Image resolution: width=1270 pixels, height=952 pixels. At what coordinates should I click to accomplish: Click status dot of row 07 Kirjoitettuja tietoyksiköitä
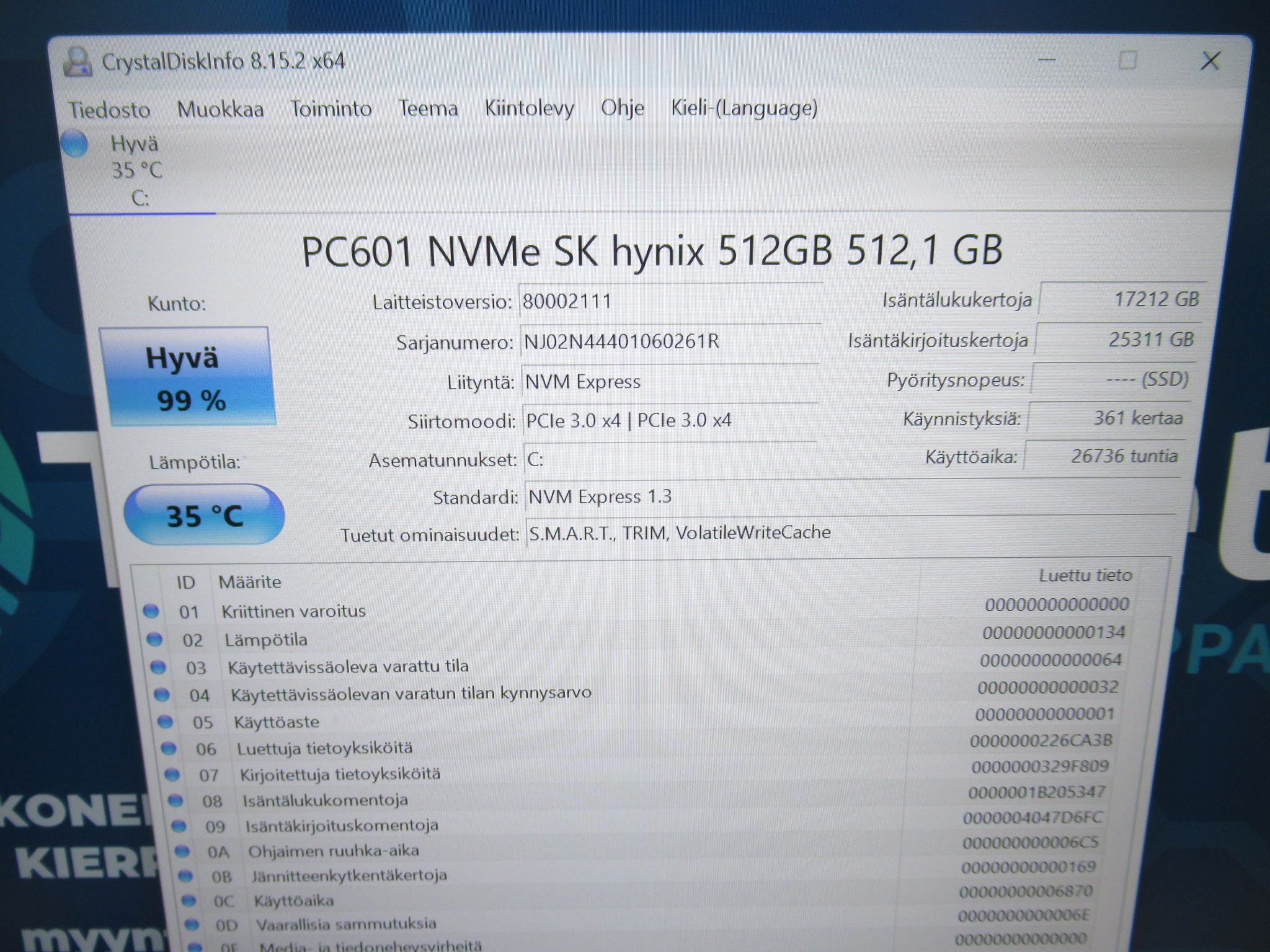[172, 775]
